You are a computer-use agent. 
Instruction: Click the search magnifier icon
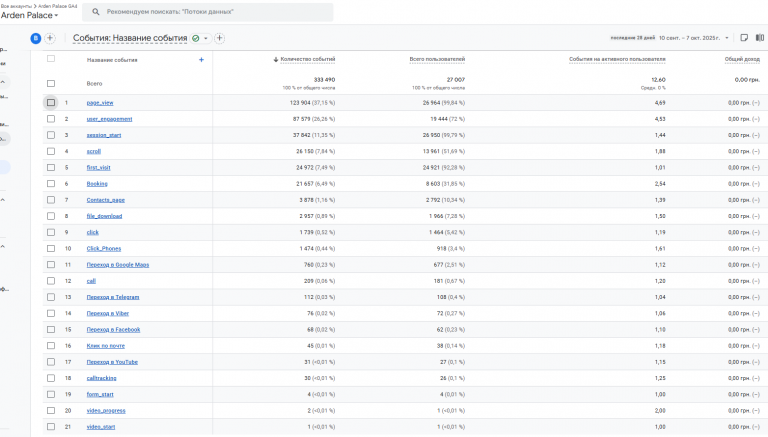click(x=96, y=12)
